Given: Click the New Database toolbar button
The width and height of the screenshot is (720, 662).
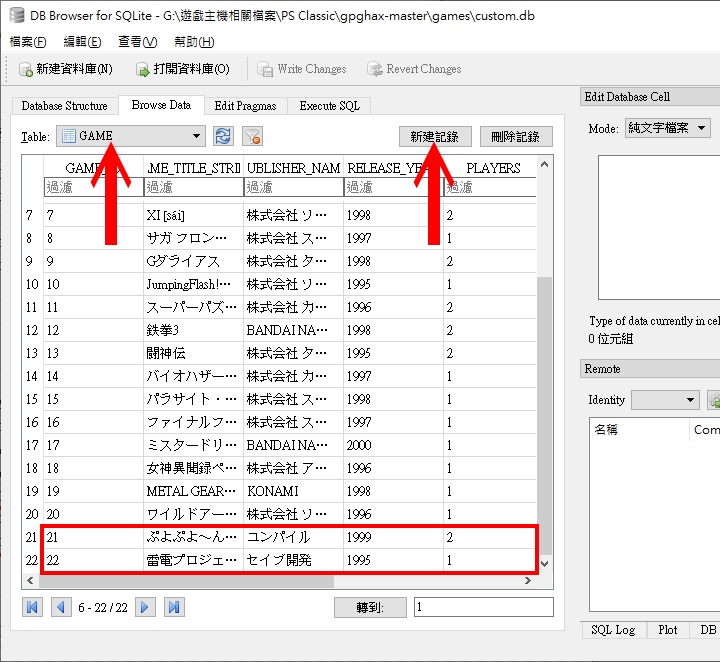Looking at the screenshot, I should click(x=66, y=69).
